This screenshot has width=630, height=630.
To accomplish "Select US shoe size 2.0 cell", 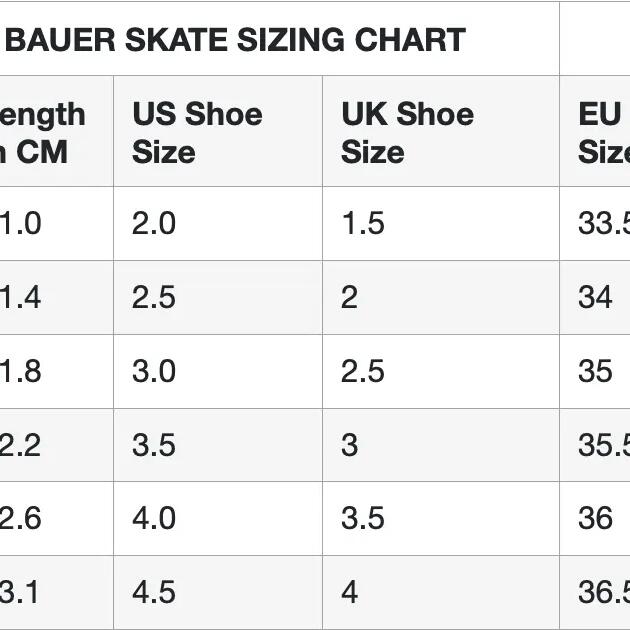I will pos(218,223).
